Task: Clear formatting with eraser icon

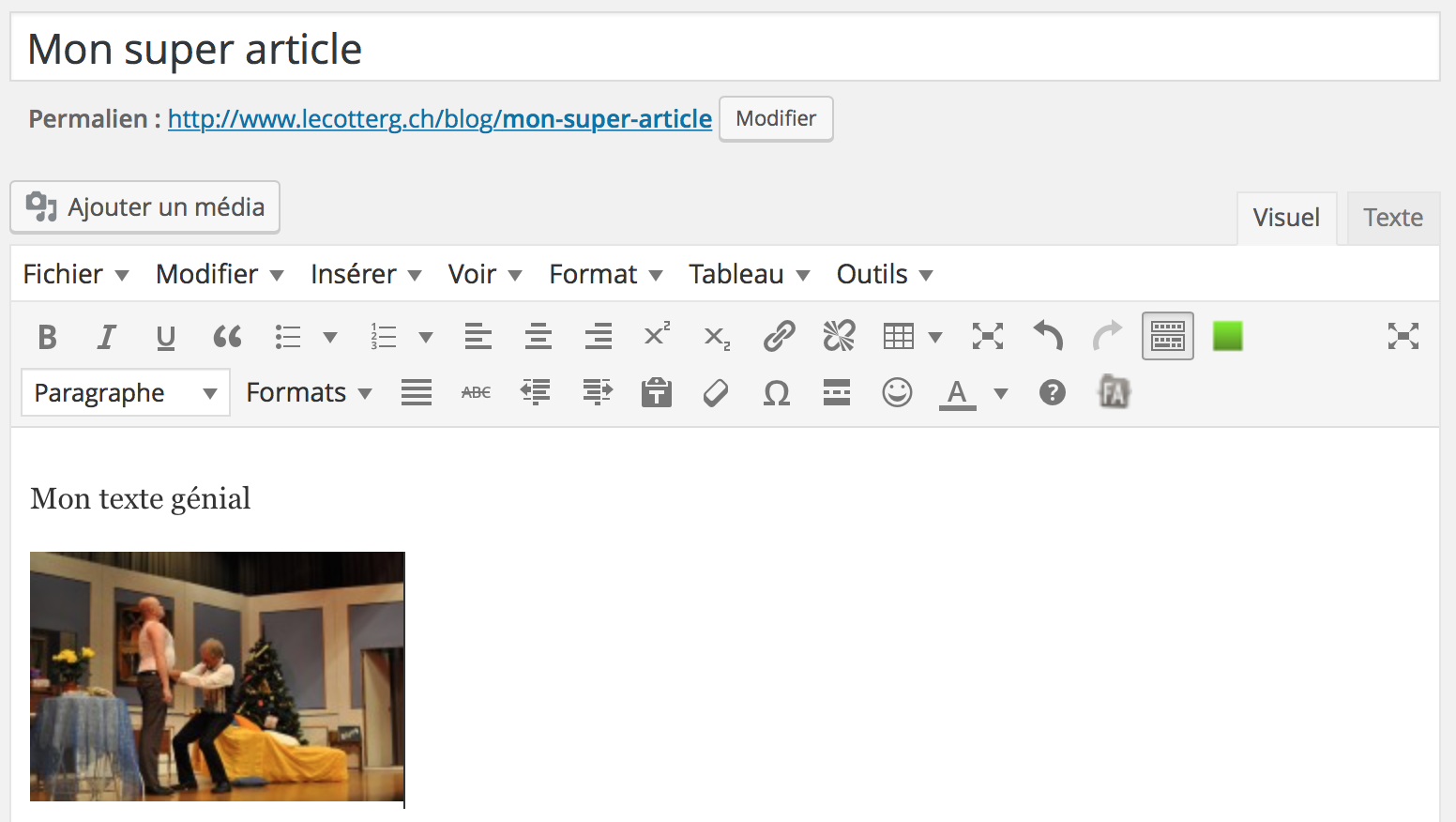Action: tap(716, 392)
